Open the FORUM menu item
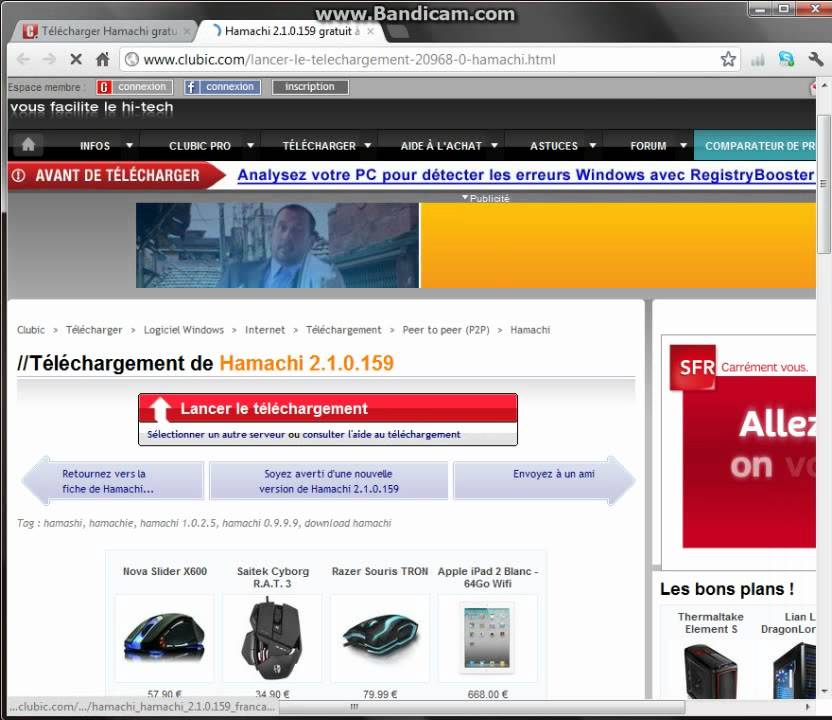The height and width of the screenshot is (720, 832). [648, 146]
